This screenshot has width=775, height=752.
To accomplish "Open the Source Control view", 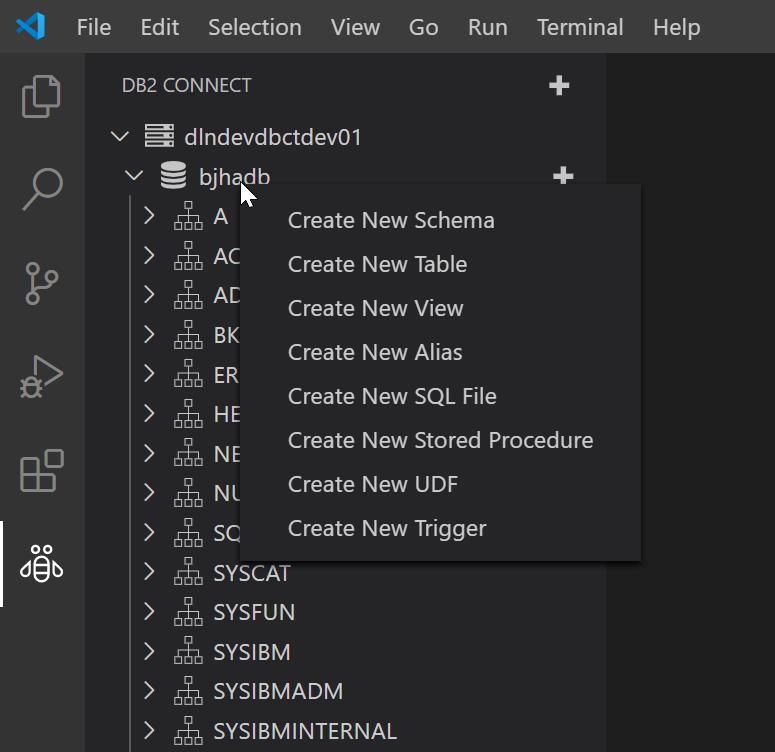I will coord(42,283).
